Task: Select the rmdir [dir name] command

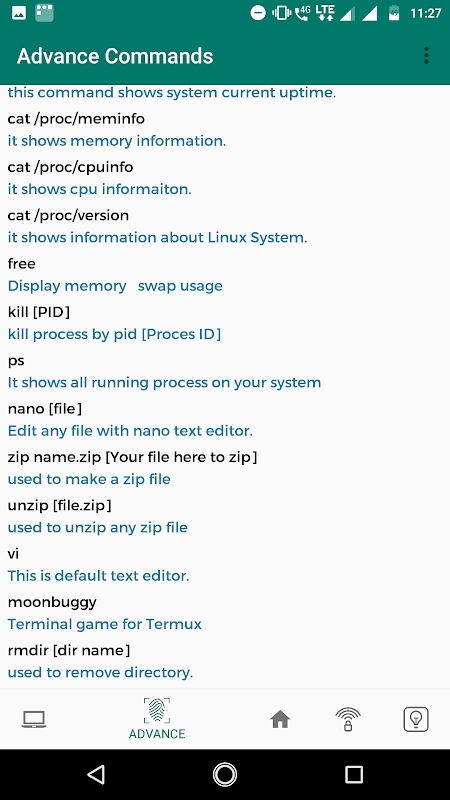Action: (69, 651)
